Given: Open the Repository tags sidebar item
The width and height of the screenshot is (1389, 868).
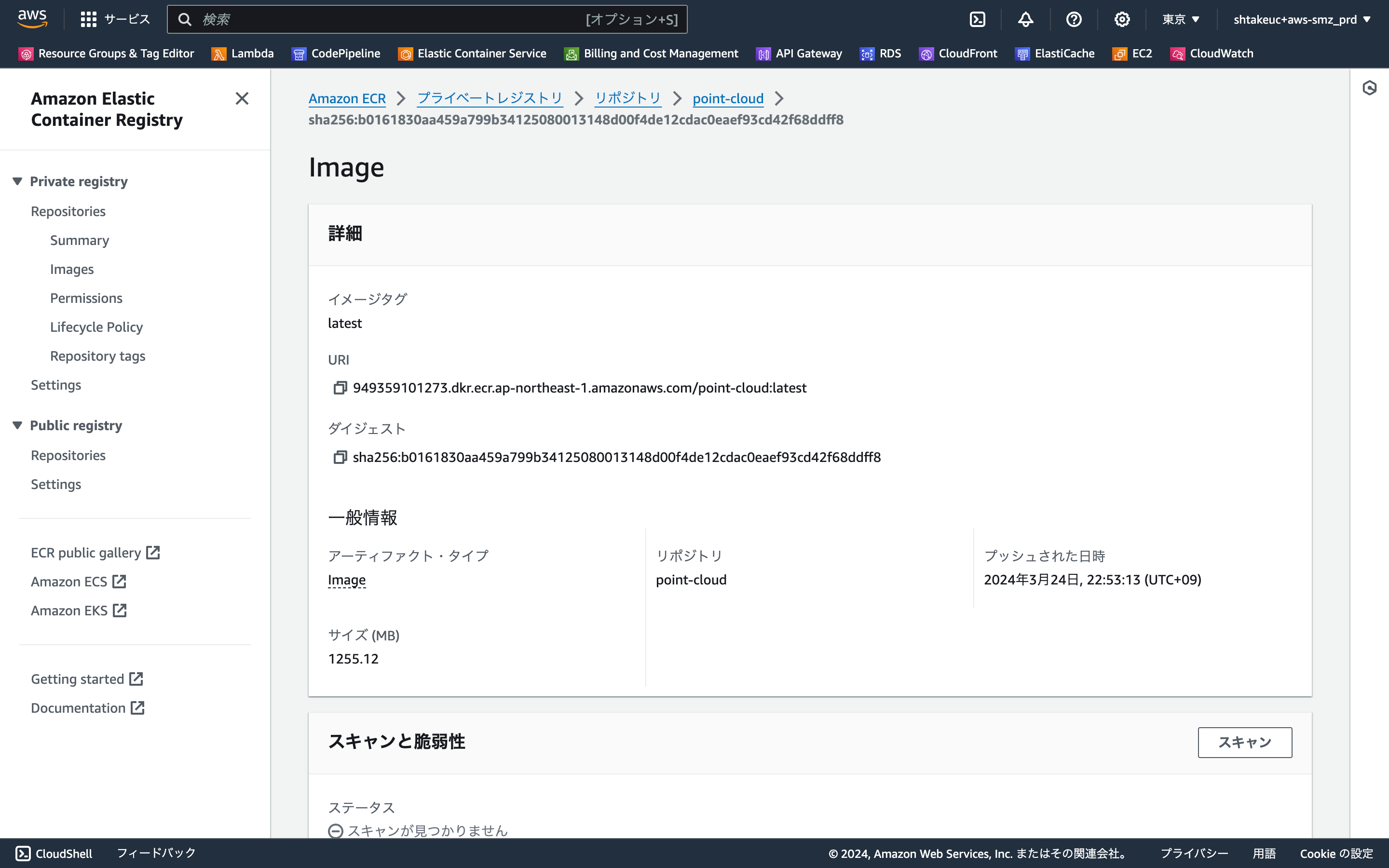Looking at the screenshot, I should tap(97, 356).
